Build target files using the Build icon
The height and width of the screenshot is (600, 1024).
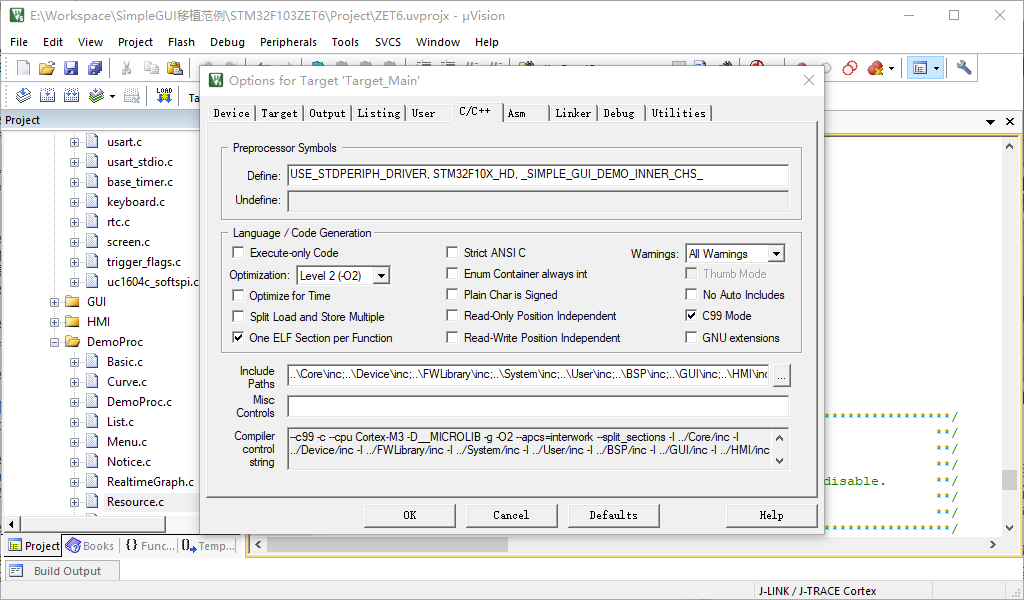pyautogui.click(x=47, y=96)
